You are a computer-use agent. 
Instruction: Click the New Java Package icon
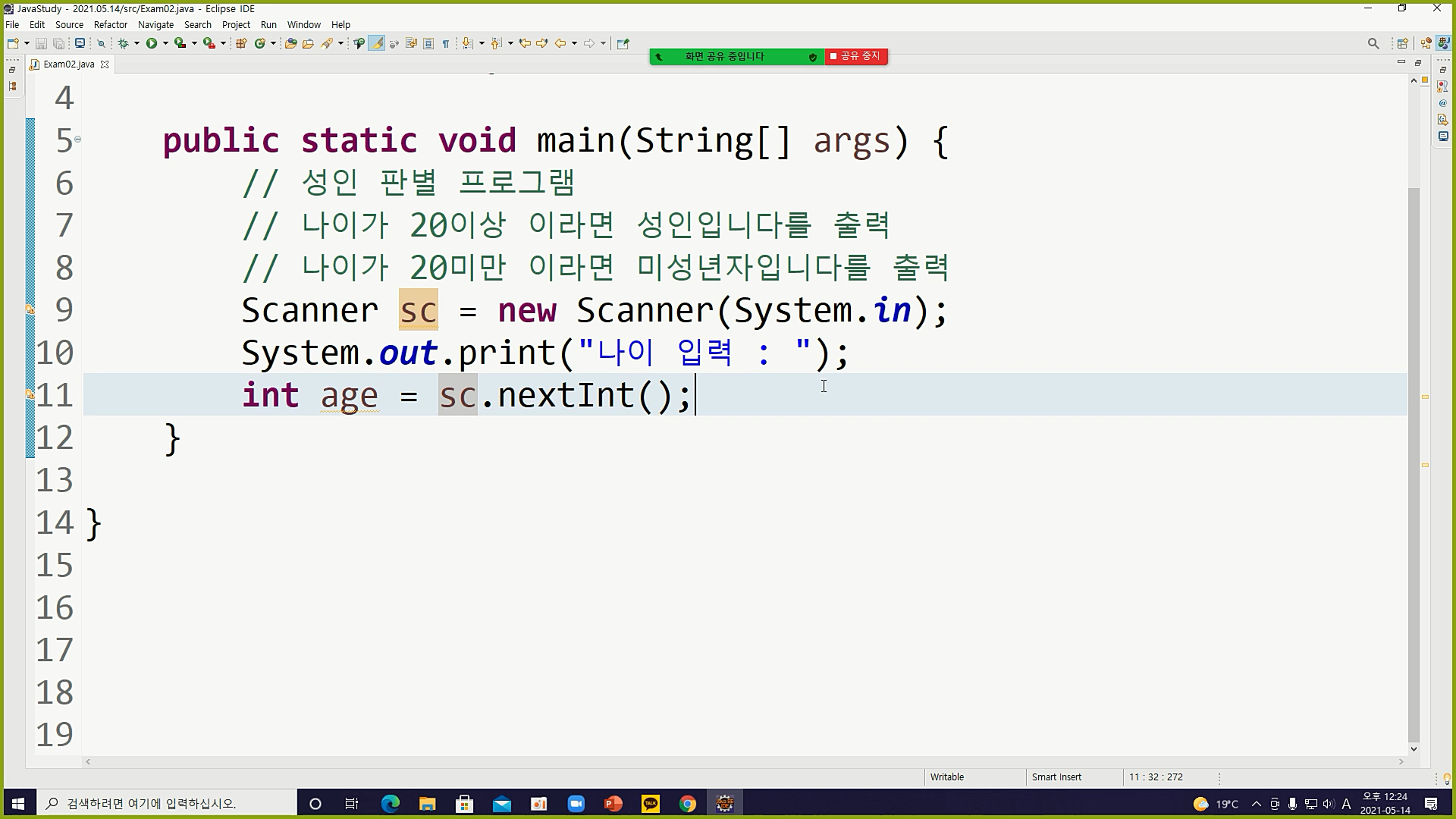click(x=241, y=43)
